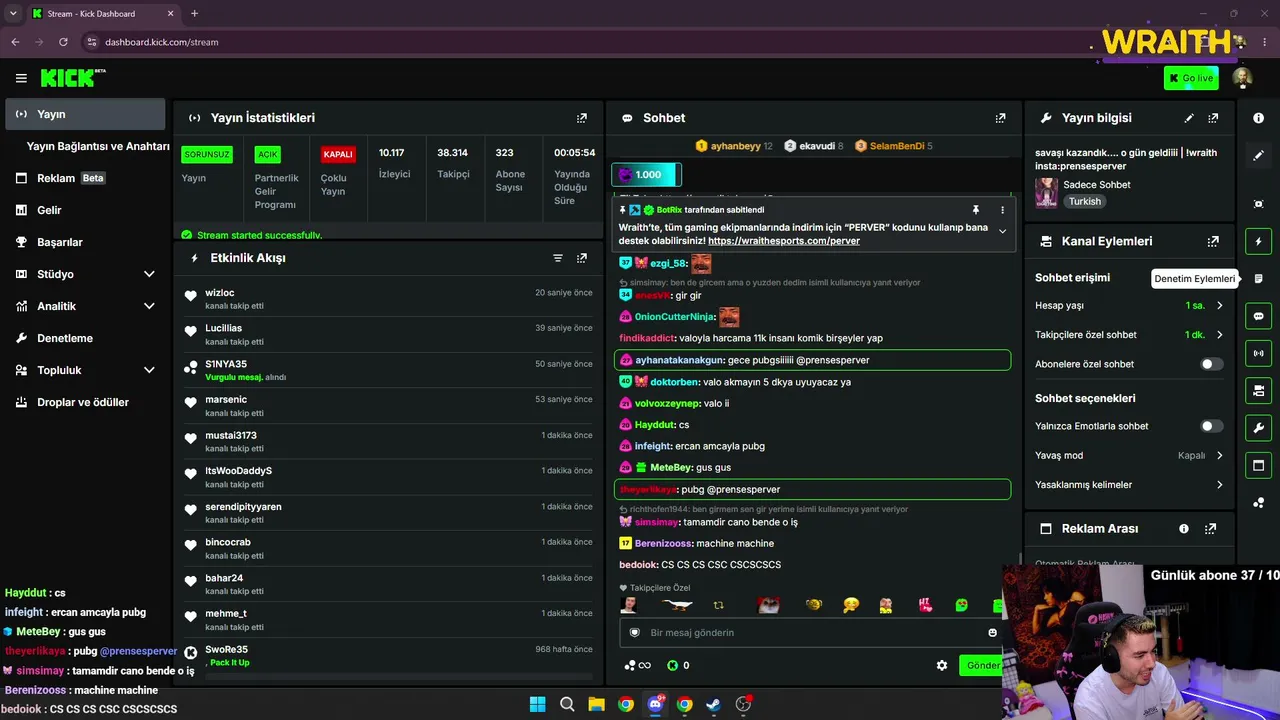Click top gifter ayhanbeyy in leaderboard

(734, 146)
